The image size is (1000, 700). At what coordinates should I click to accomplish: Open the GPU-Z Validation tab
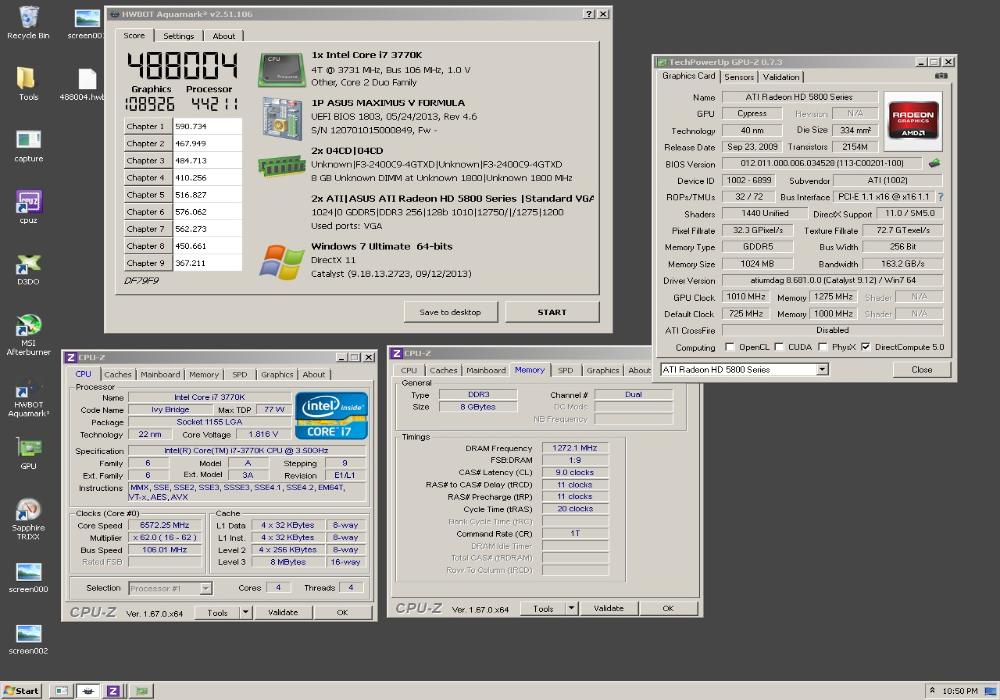click(781, 77)
